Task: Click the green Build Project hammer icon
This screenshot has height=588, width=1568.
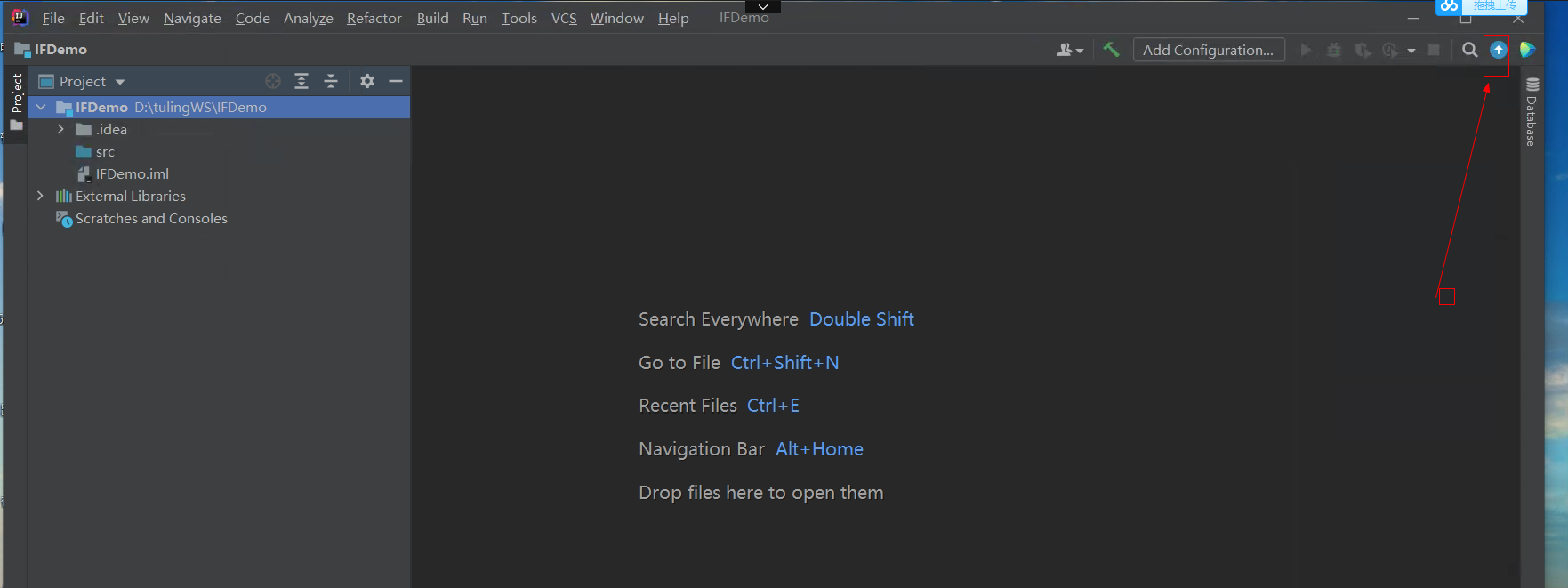Action: tap(1111, 50)
